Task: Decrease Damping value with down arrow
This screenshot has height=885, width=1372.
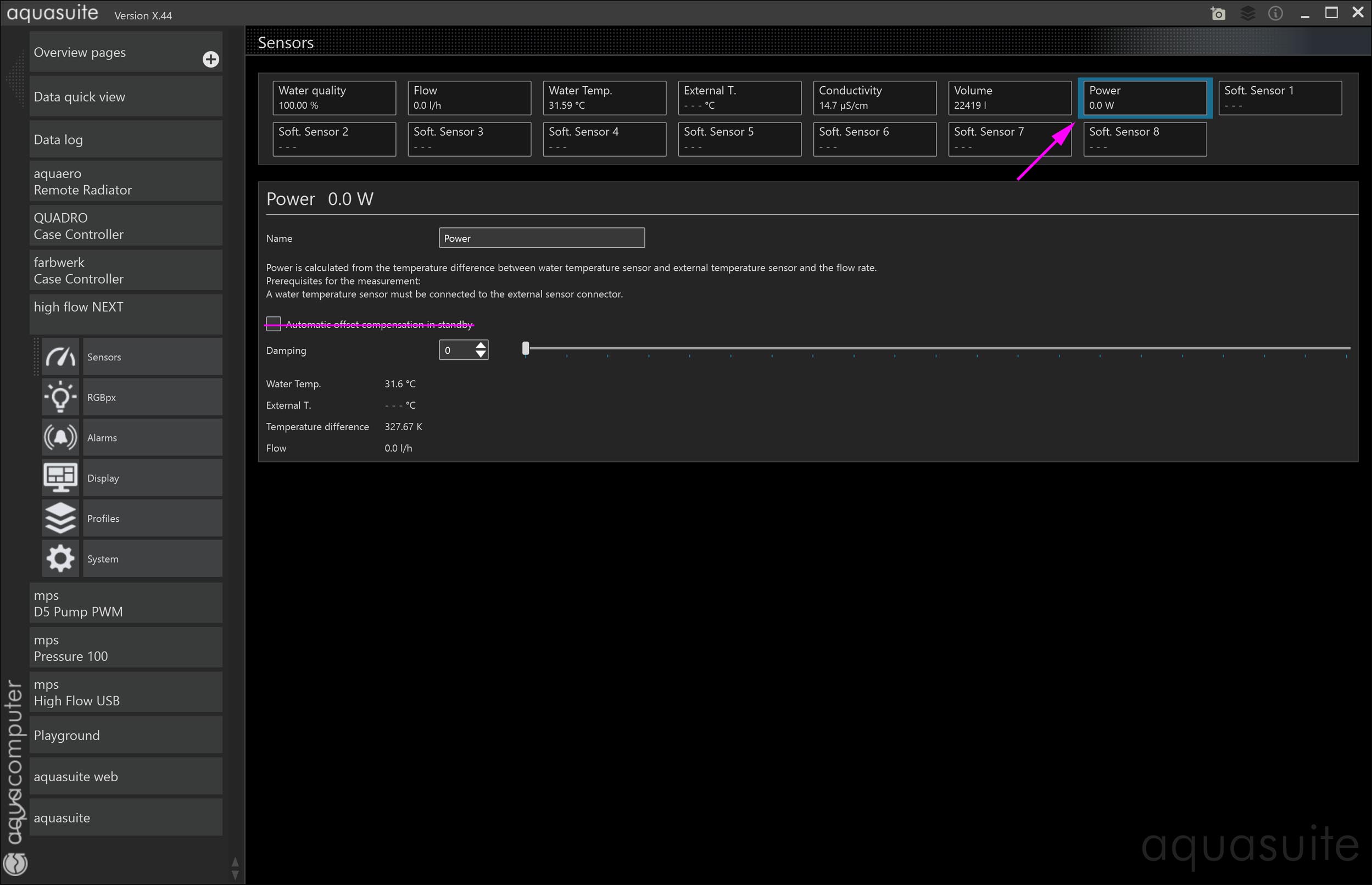Action: tap(481, 354)
